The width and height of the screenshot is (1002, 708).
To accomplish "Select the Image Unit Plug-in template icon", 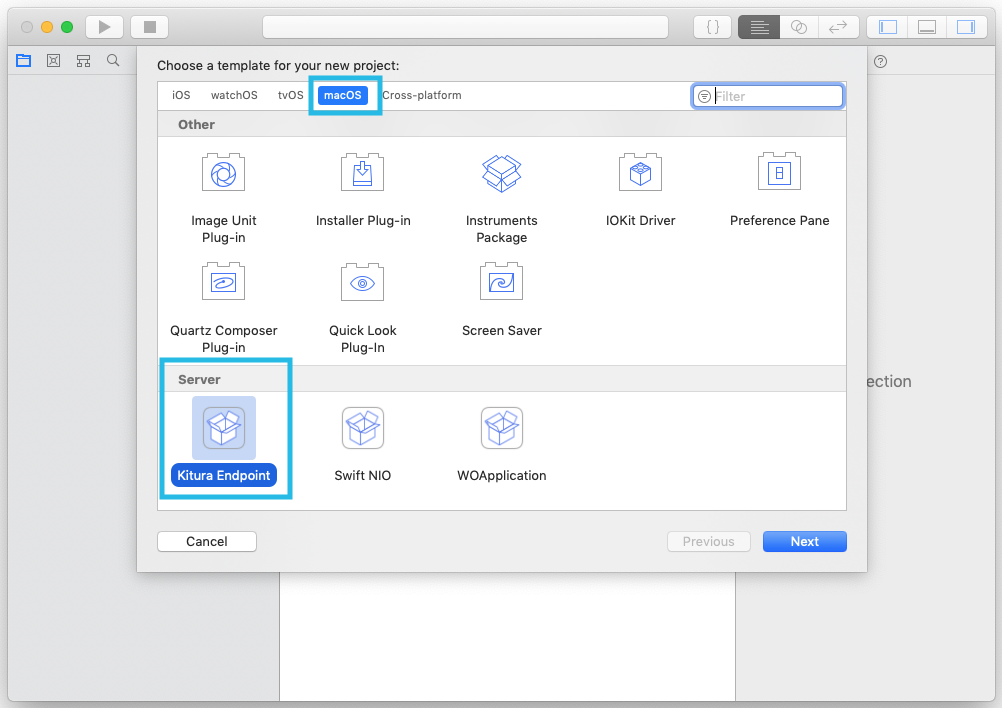I will (224, 173).
